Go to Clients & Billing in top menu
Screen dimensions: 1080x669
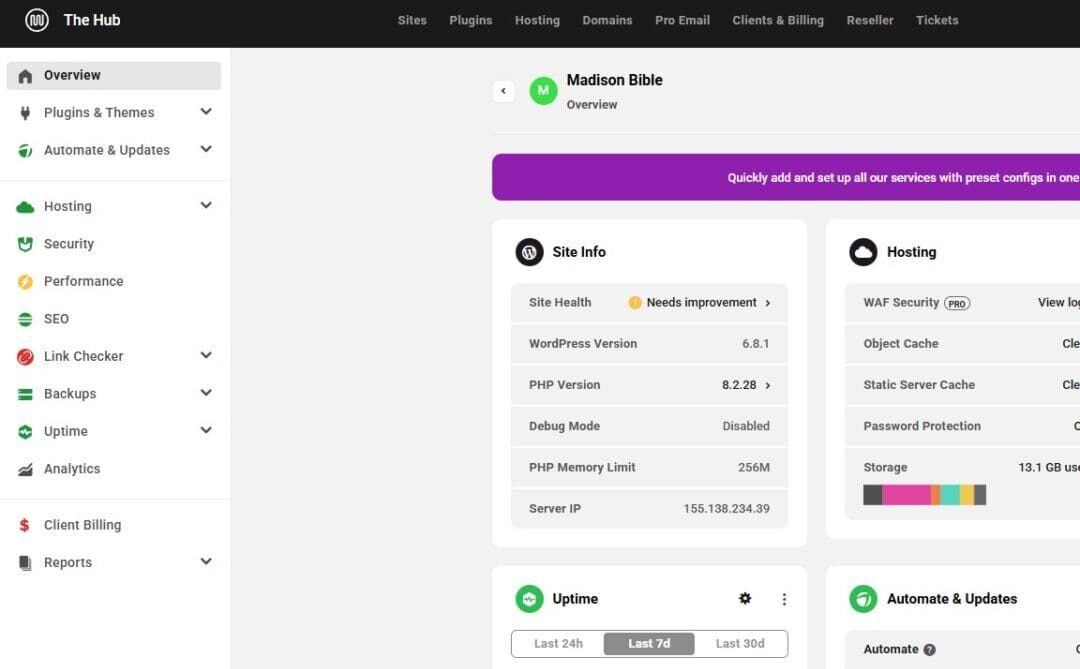778,20
